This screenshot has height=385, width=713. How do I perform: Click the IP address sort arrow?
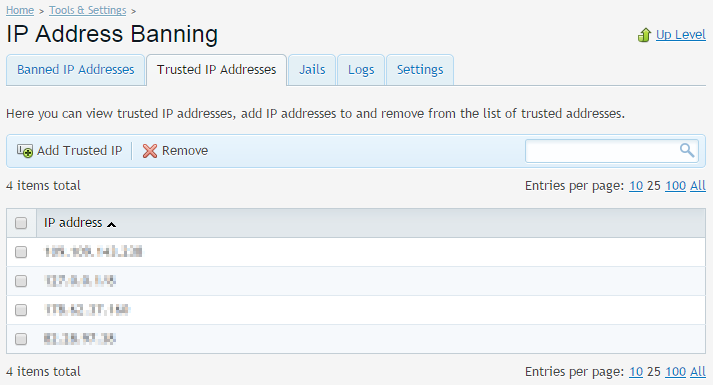[x=111, y=224]
